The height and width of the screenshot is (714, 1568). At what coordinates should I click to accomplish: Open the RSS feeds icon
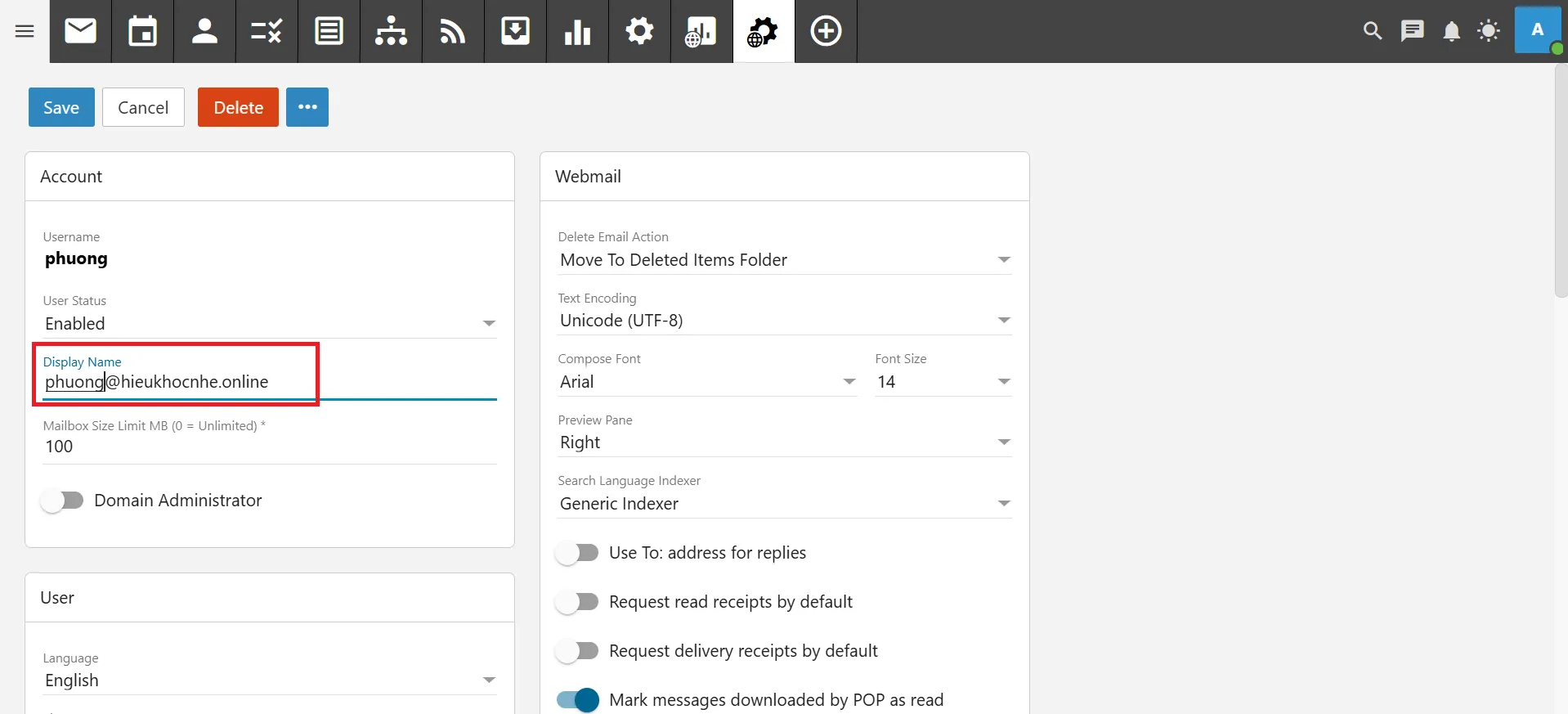[x=453, y=31]
